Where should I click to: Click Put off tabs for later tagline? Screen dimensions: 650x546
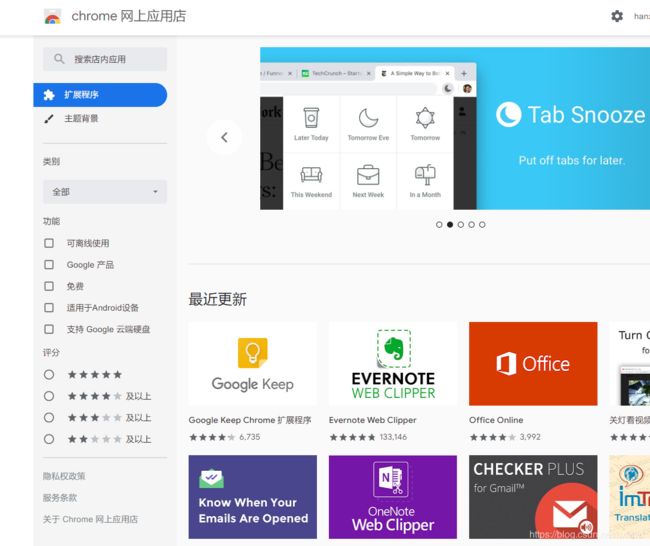[x=572, y=160]
